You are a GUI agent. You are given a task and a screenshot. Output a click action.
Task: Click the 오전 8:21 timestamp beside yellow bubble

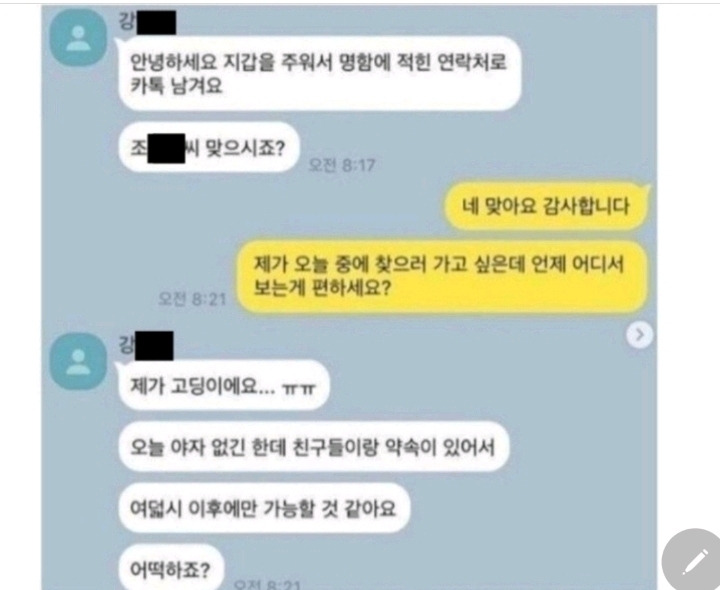[x=192, y=299]
